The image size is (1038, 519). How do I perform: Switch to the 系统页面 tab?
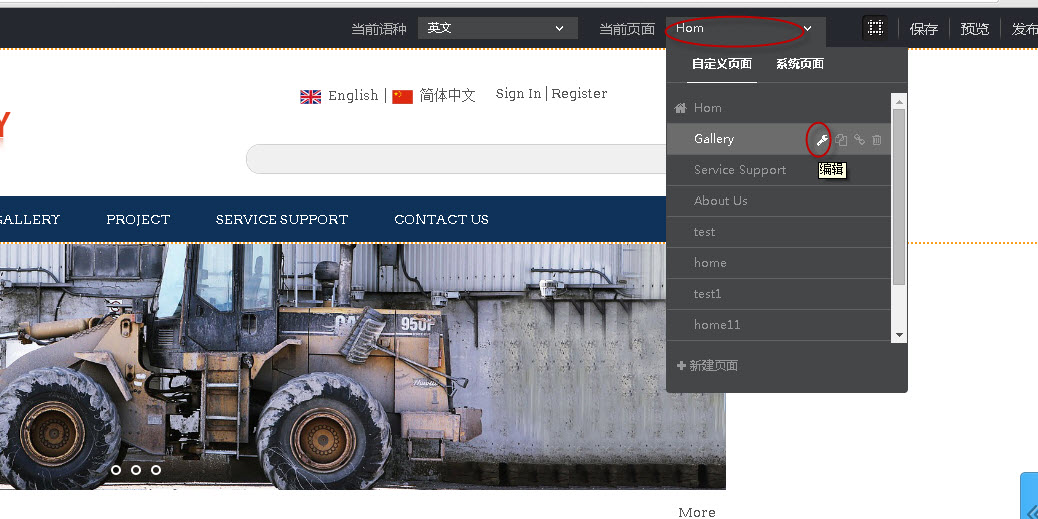click(799, 64)
